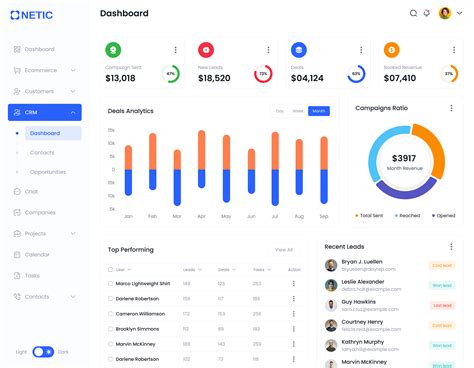Click the 63% blue progress ring

(356, 74)
